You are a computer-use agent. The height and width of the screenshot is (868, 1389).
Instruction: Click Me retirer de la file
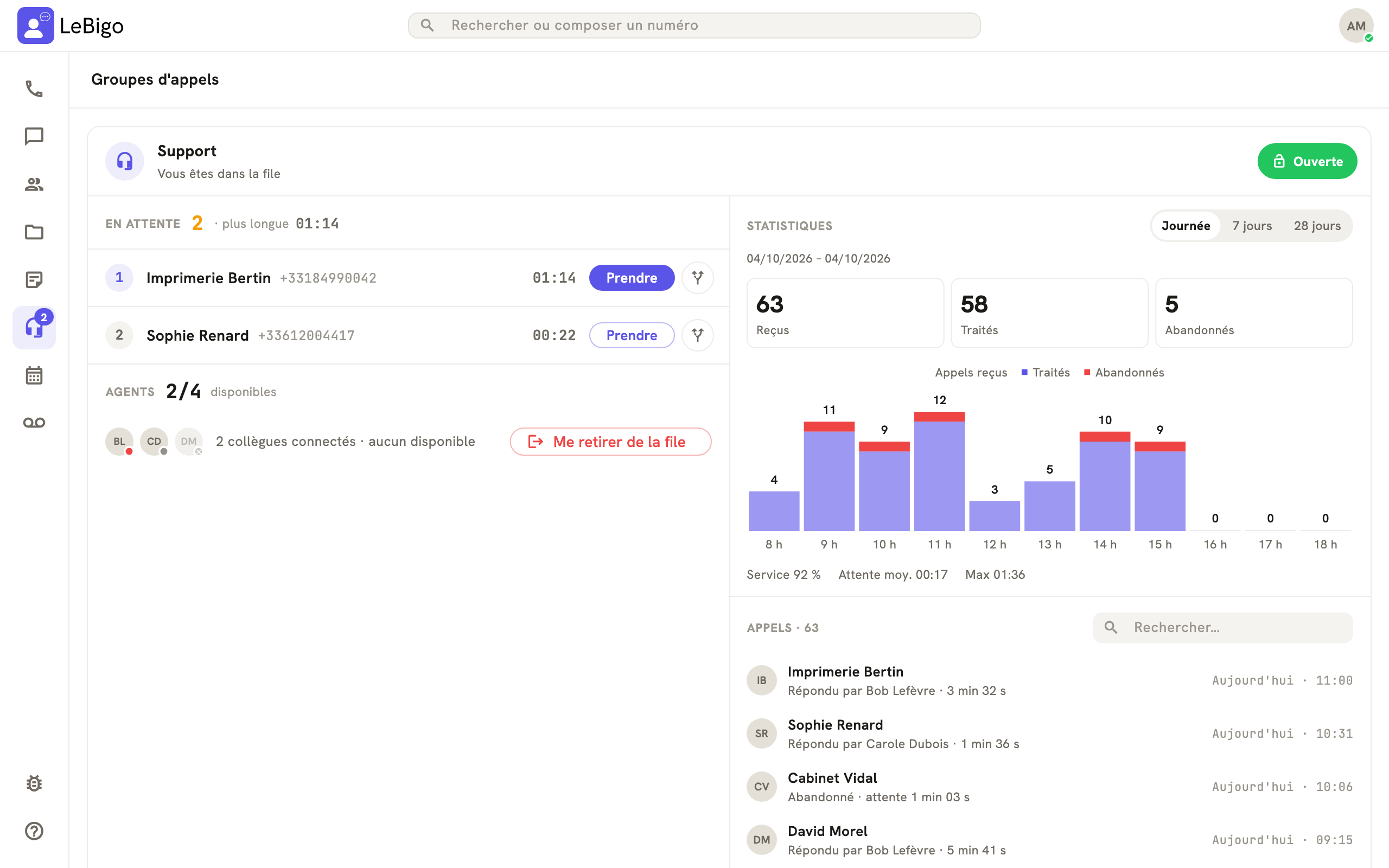coord(611,442)
